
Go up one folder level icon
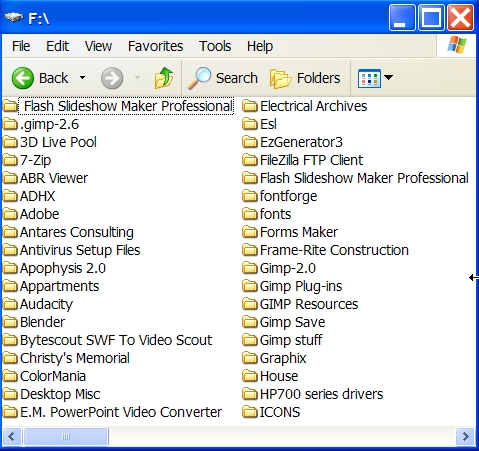coord(164,78)
